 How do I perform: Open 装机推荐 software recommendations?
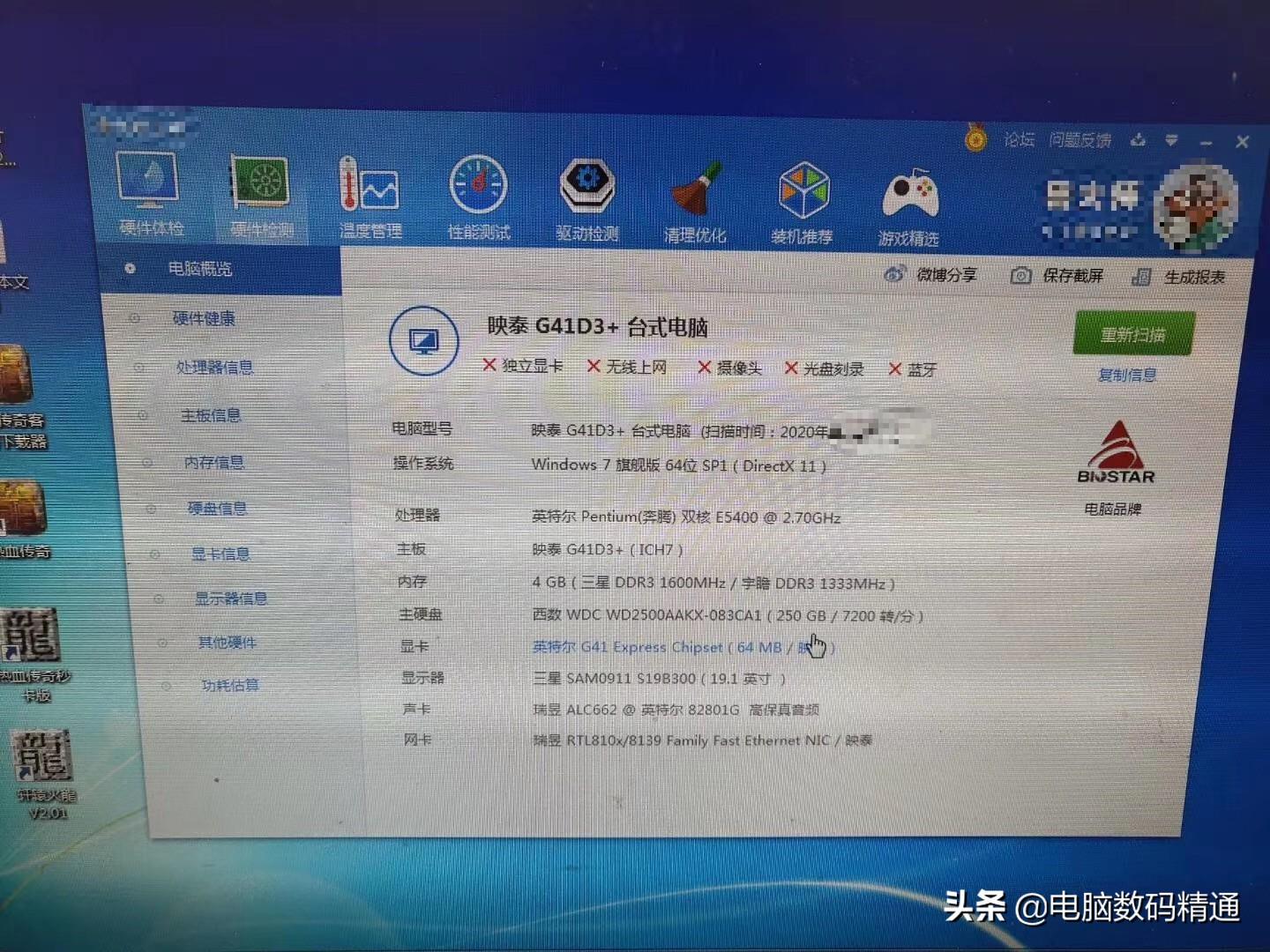point(803,204)
